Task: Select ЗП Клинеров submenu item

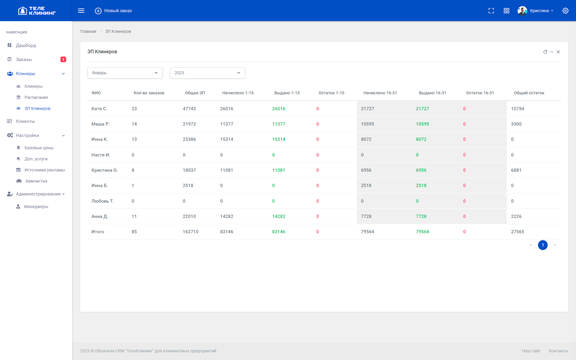Action: pyautogui.click(x=37, y=108)
